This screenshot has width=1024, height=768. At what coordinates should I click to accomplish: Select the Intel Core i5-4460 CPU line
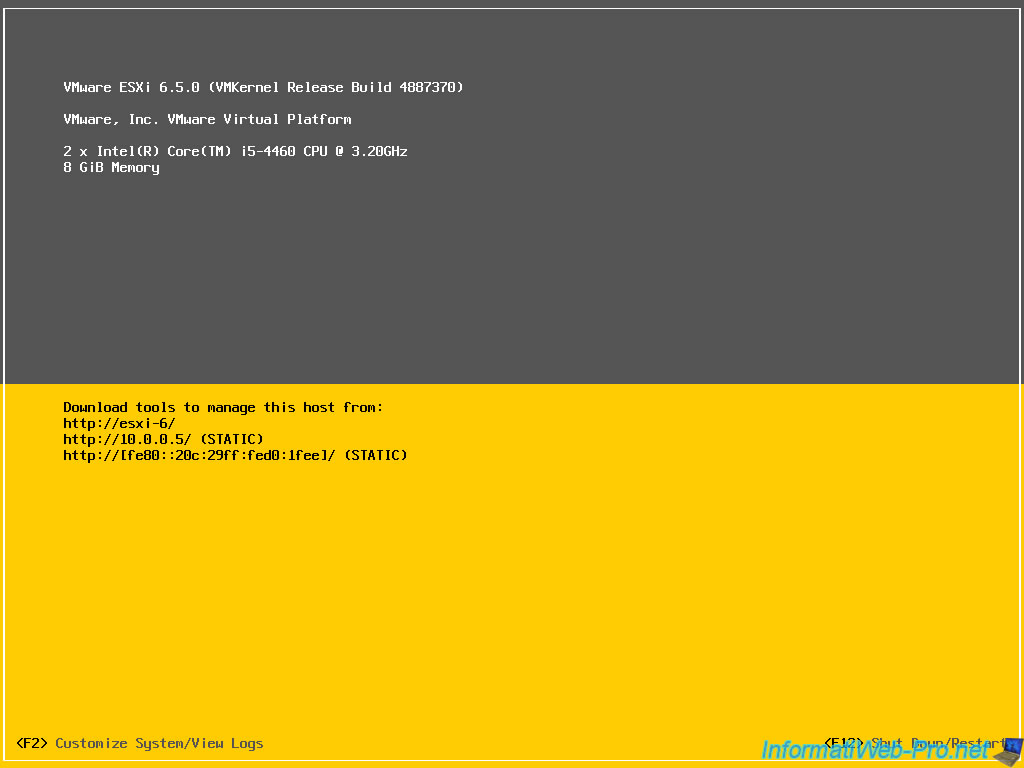[235, 152]
